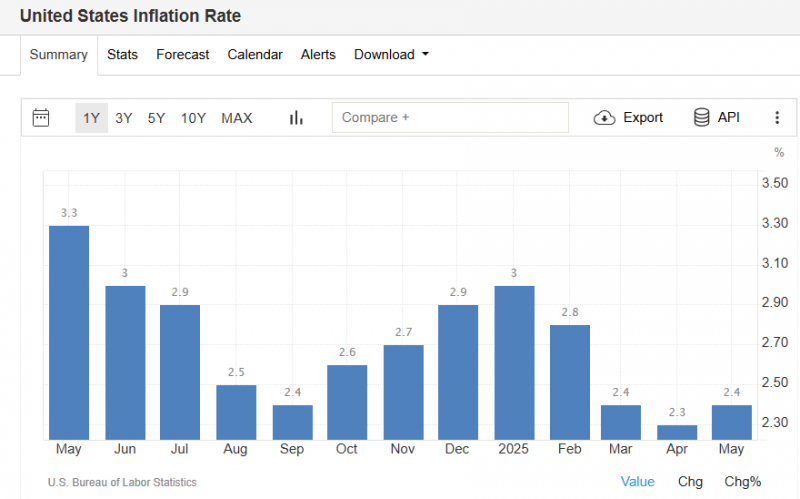Image resolution: width=800 pixels, height=499 pixels.
Task: Open the Summary tab
Action: (59, 55)
